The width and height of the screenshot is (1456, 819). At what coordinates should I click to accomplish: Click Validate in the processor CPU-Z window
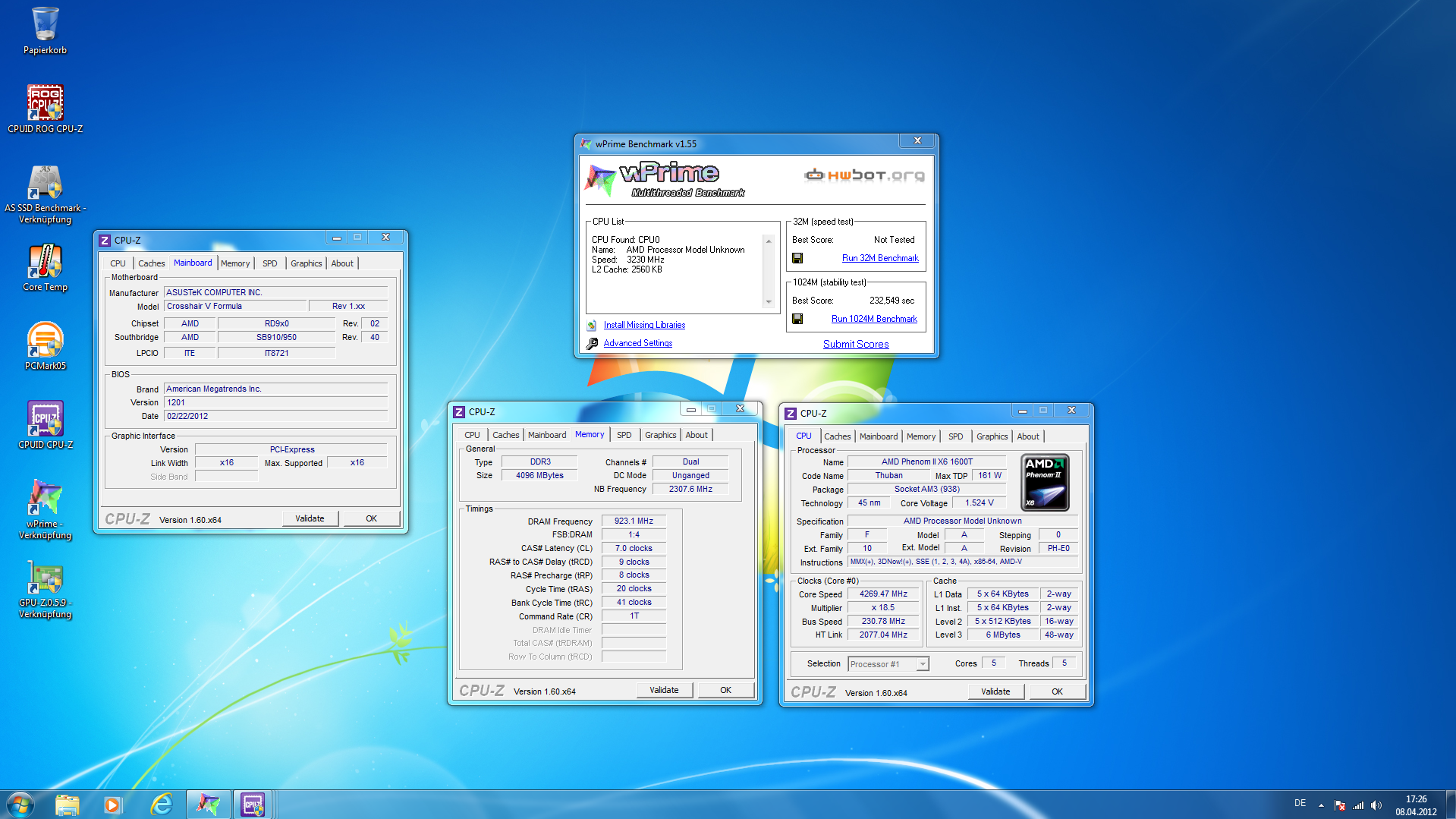(x=995, y=691)
